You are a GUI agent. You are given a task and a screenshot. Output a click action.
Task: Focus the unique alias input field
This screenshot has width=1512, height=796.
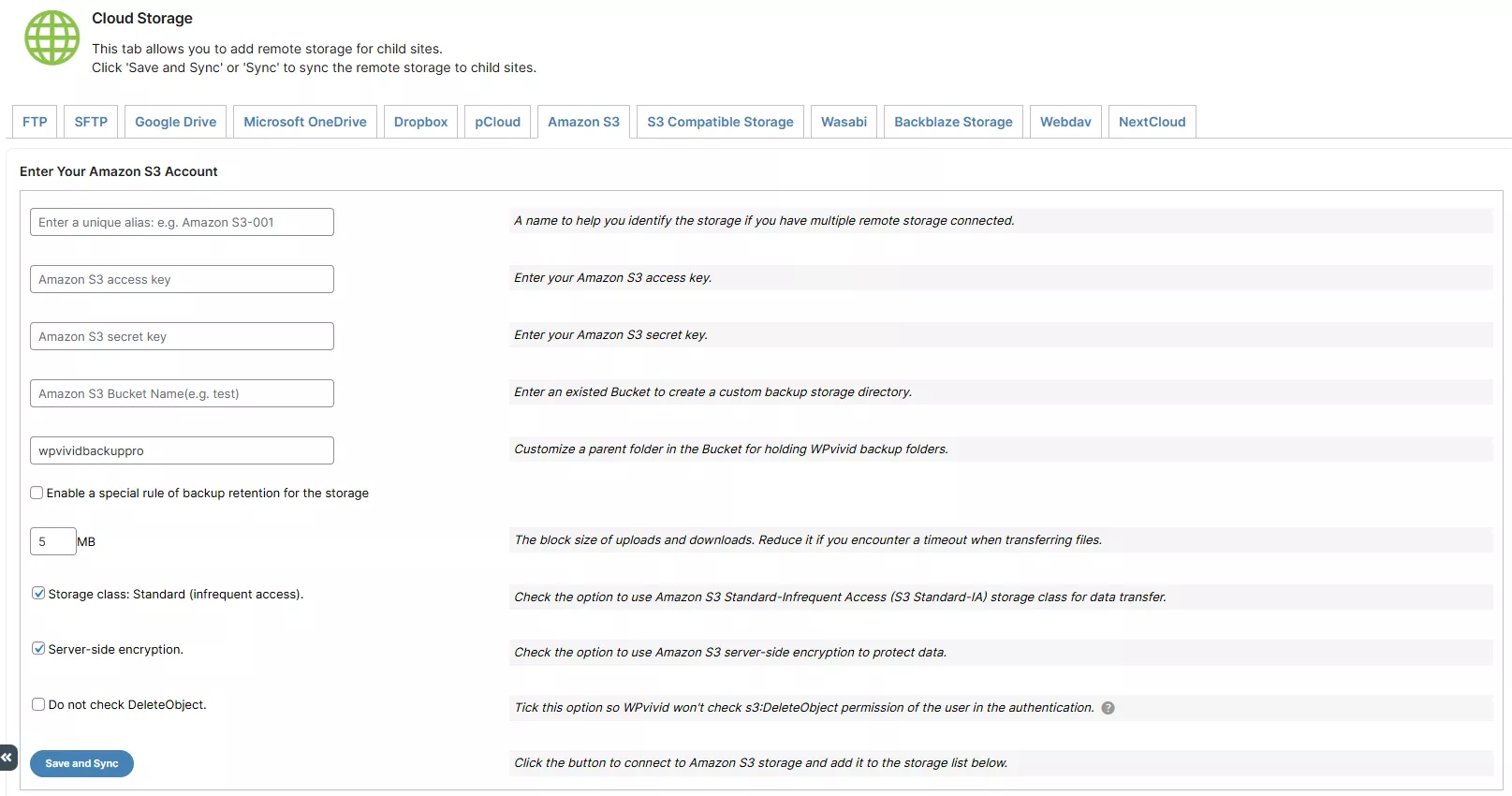click(x=182, y=222)
